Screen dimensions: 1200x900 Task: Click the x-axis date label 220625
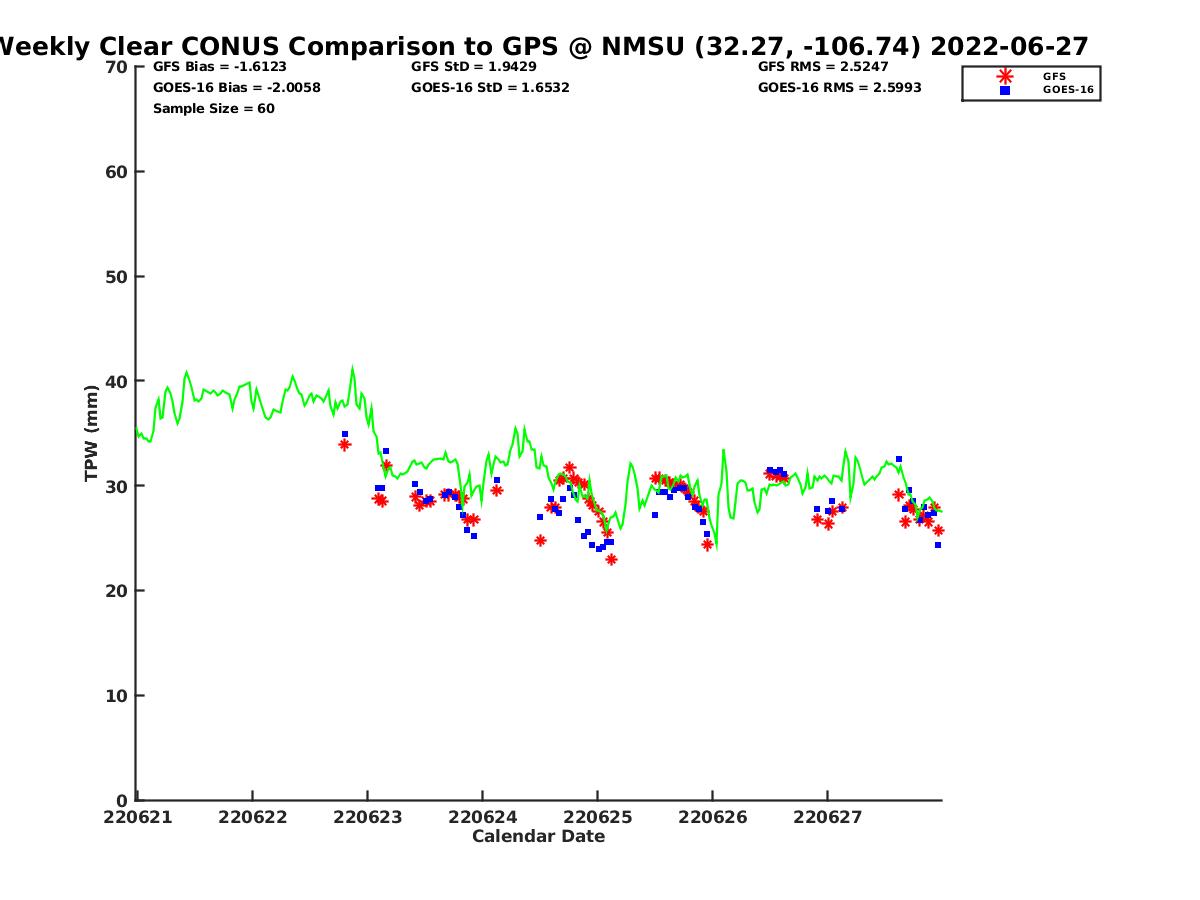(597, 818)
